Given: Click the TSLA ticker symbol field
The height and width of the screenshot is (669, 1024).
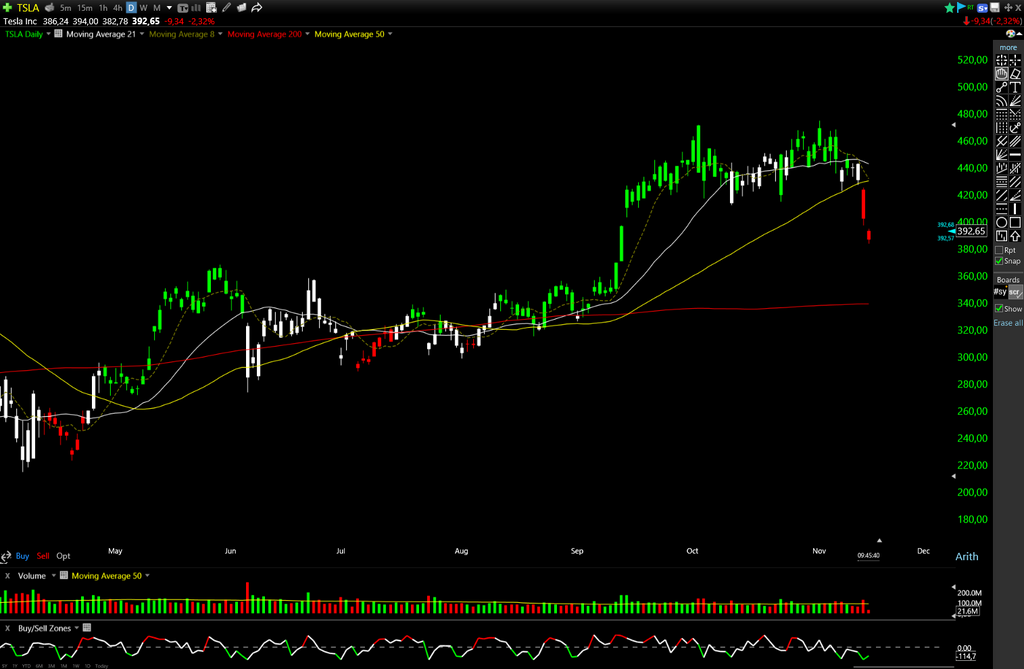Looking at the screenshot, I should pyautogui.click(x=28, y=8).
